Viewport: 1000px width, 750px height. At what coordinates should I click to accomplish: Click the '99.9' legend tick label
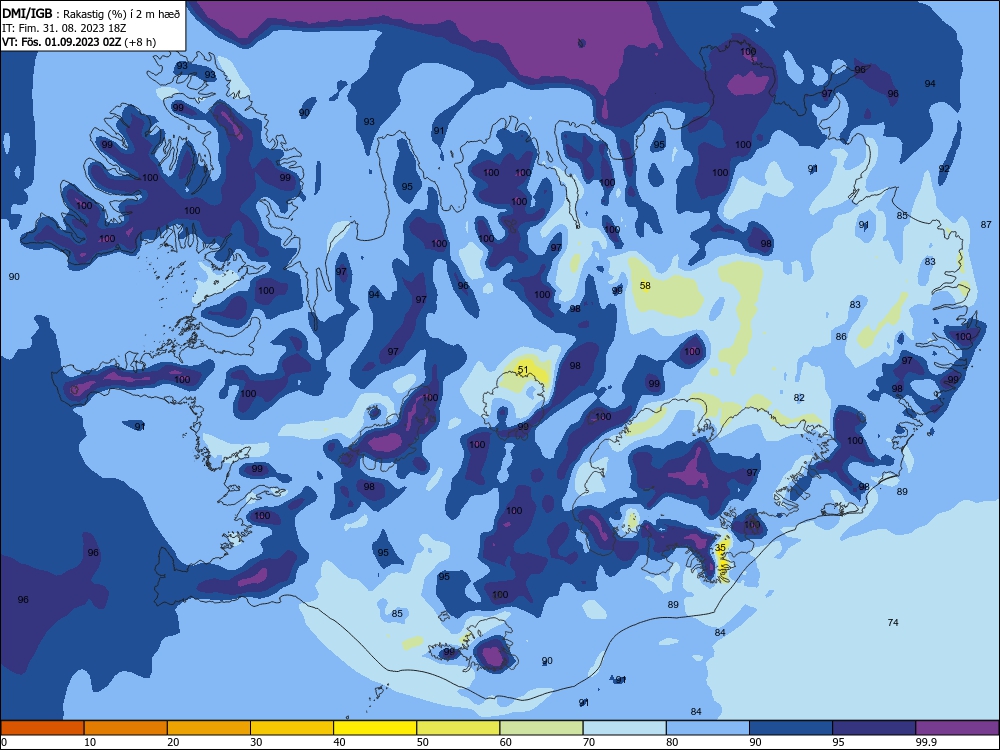point(926,742)
